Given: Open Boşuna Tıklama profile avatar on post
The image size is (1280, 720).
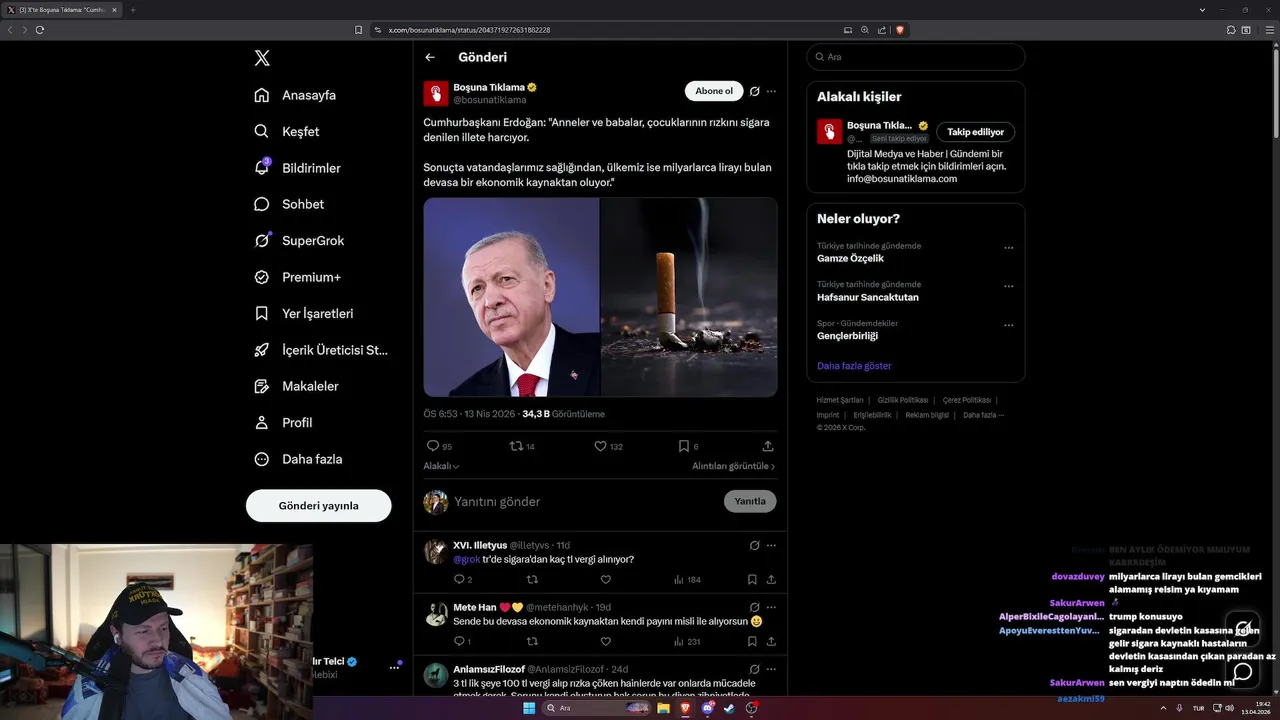Looking at the screenshot, I should [436, 94].
